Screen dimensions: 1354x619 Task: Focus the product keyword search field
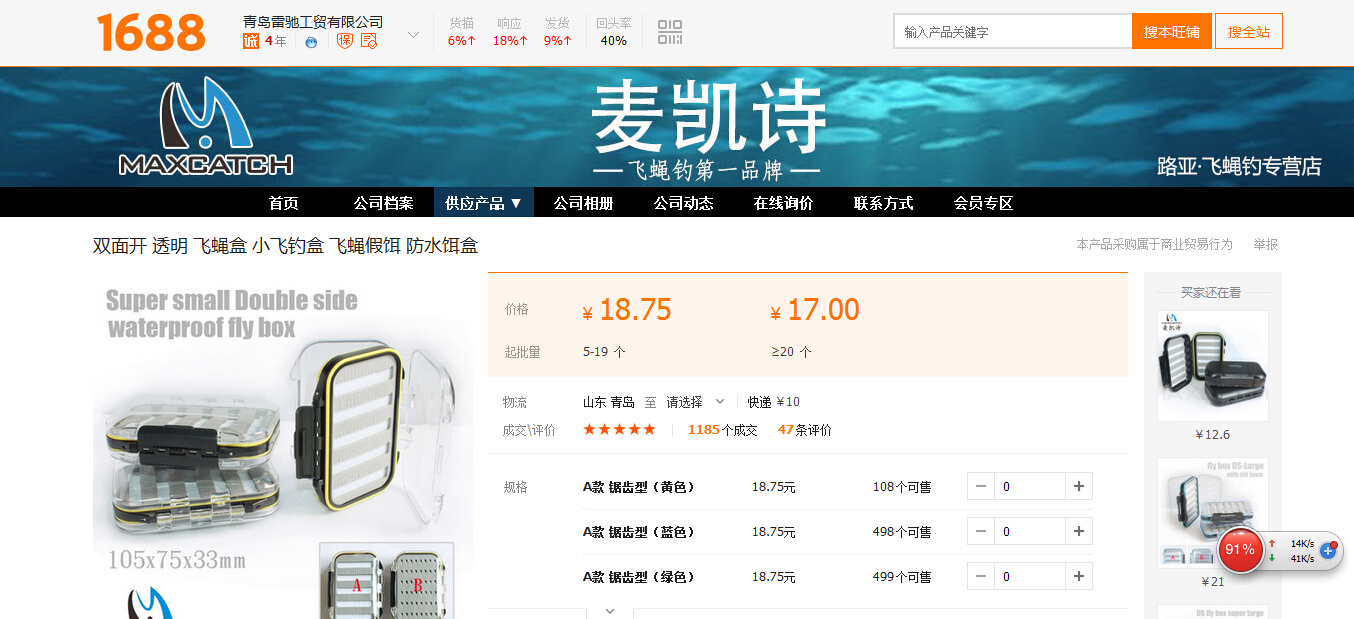coord(1013,31)
